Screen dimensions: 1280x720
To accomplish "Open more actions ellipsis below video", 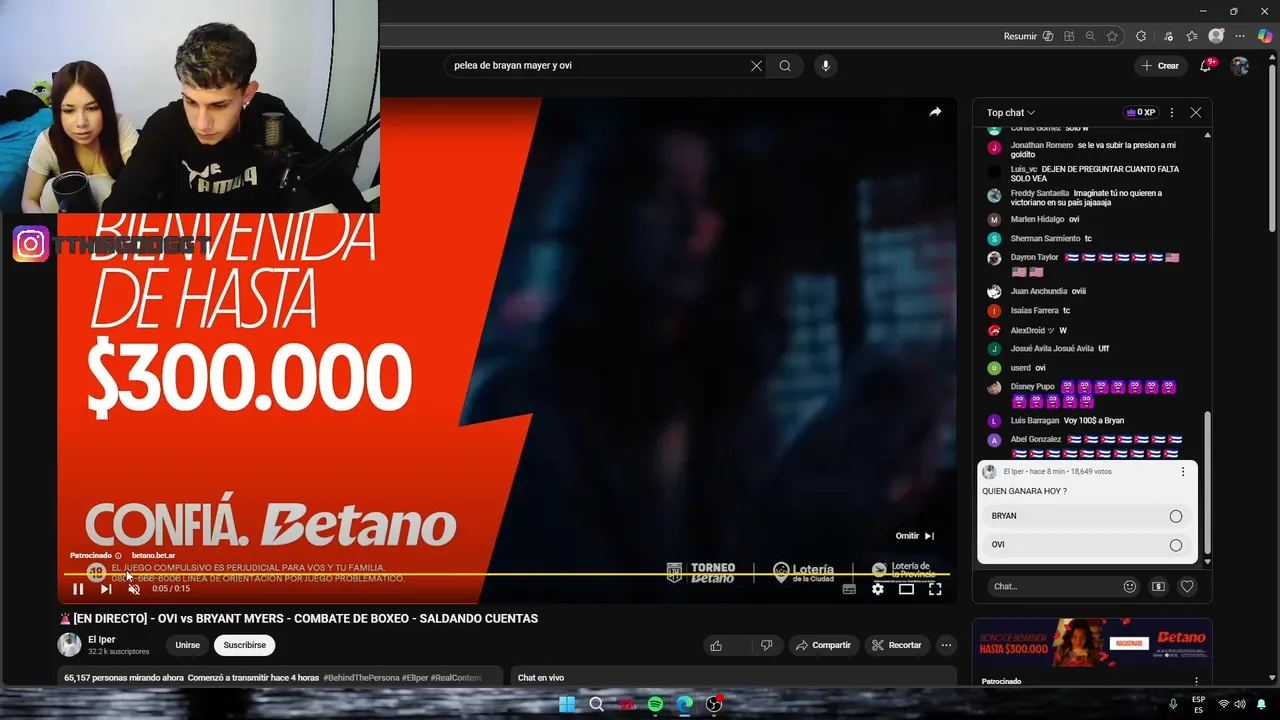I will [x=946, y=646].
